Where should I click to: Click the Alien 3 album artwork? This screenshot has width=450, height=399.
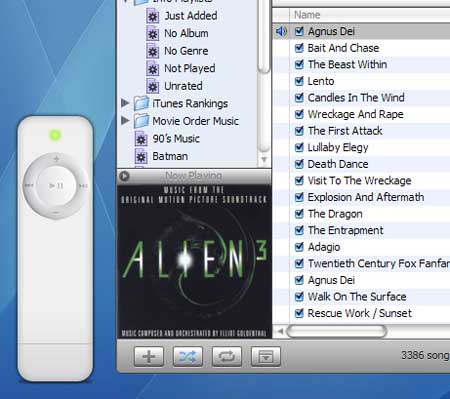click(x=194, y=261)
